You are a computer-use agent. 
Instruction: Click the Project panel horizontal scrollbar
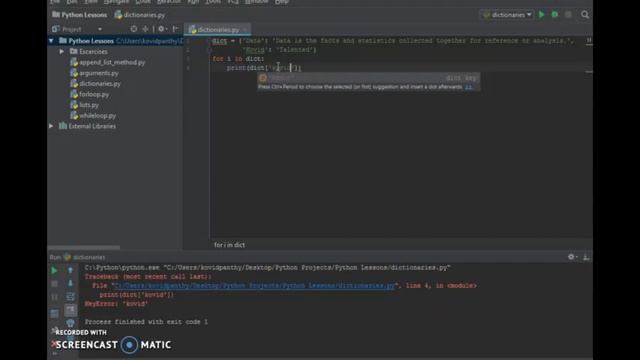(x=84, y=247)
